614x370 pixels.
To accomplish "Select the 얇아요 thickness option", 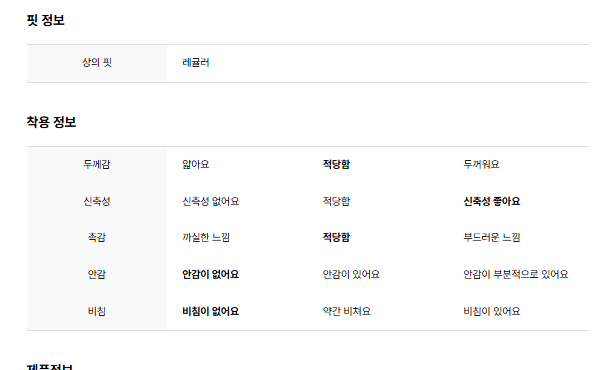I will [196, 164].
